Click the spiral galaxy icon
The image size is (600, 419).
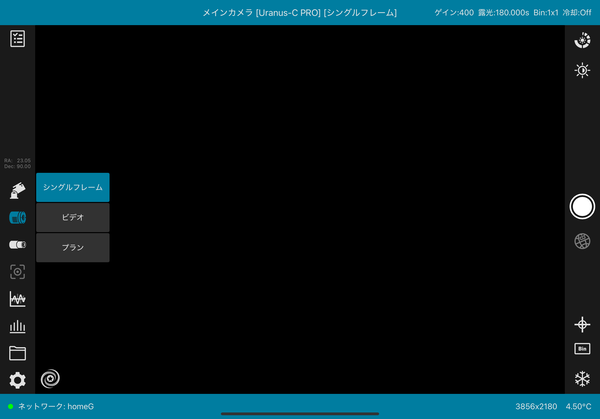click(50, 378)
